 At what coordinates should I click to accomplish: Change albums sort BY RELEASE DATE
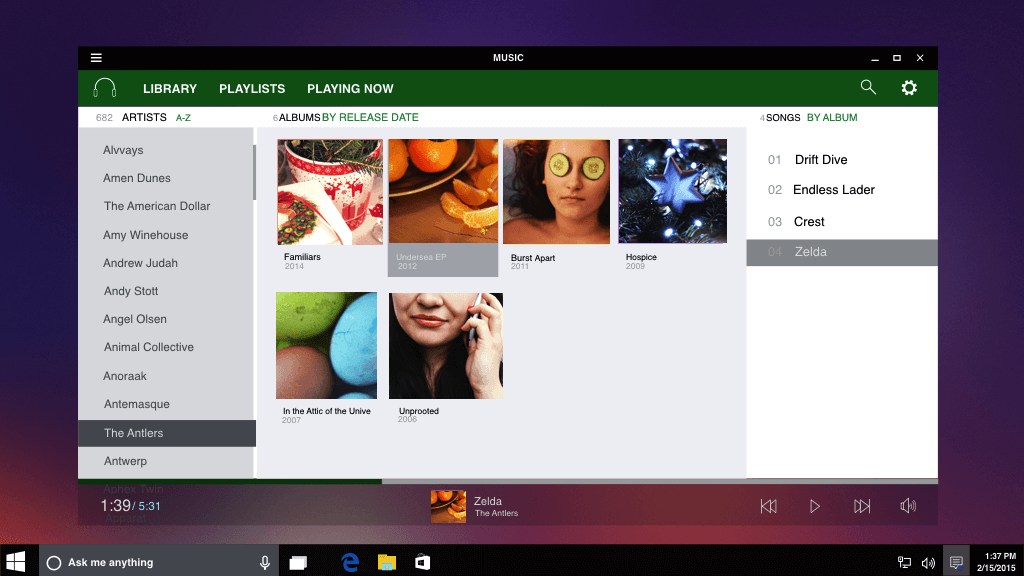(x=370, y=118)
